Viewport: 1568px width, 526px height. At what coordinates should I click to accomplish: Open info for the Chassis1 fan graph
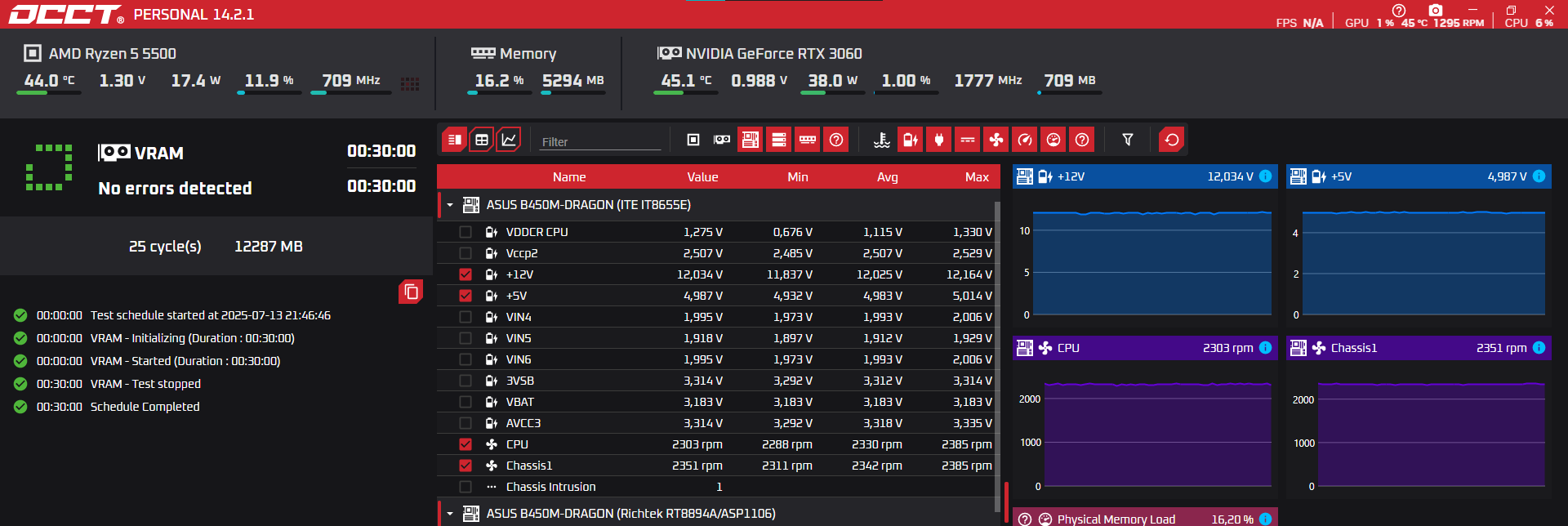pyautogui.click(x=1539, y=348)
